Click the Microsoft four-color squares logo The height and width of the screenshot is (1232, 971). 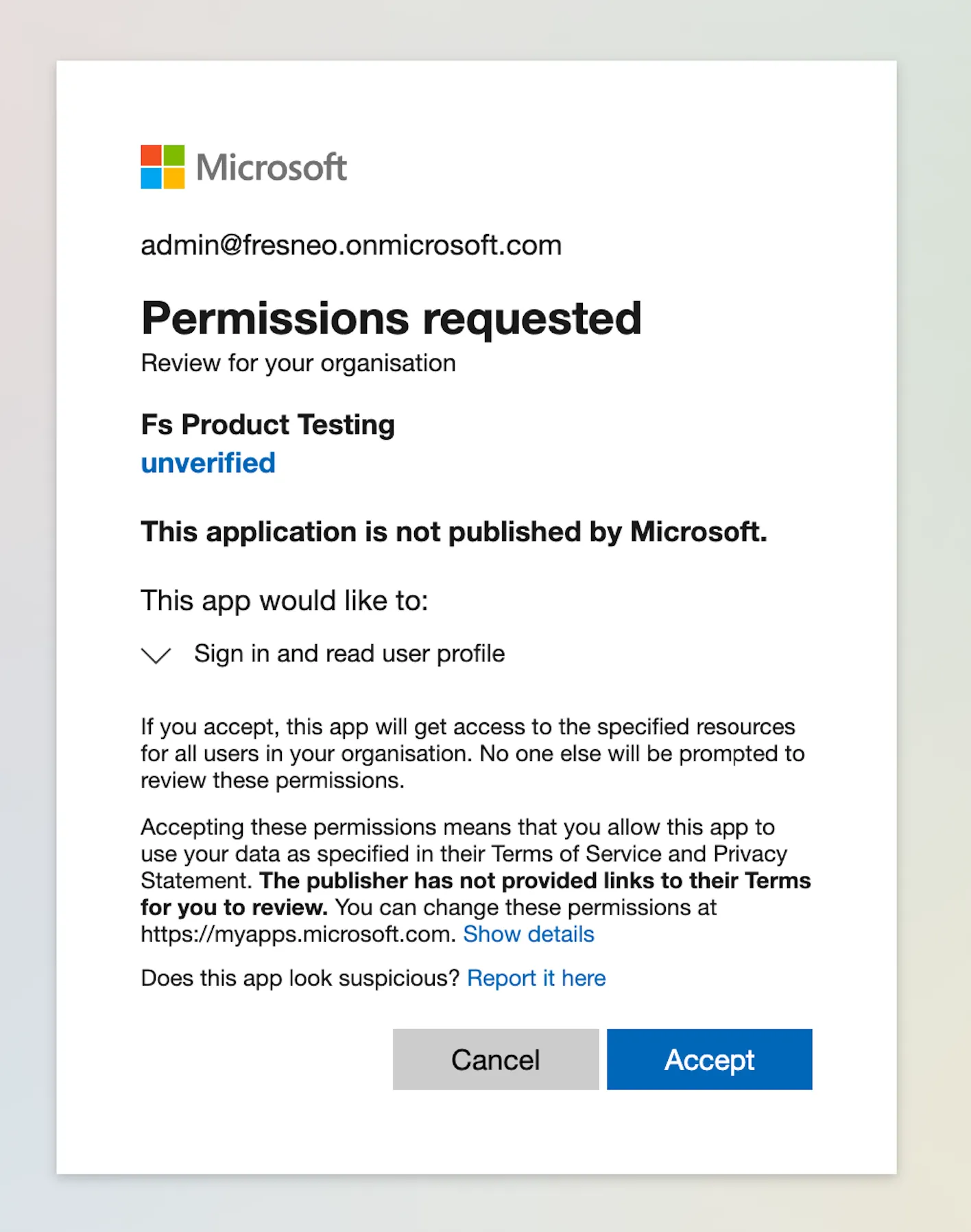163,167
